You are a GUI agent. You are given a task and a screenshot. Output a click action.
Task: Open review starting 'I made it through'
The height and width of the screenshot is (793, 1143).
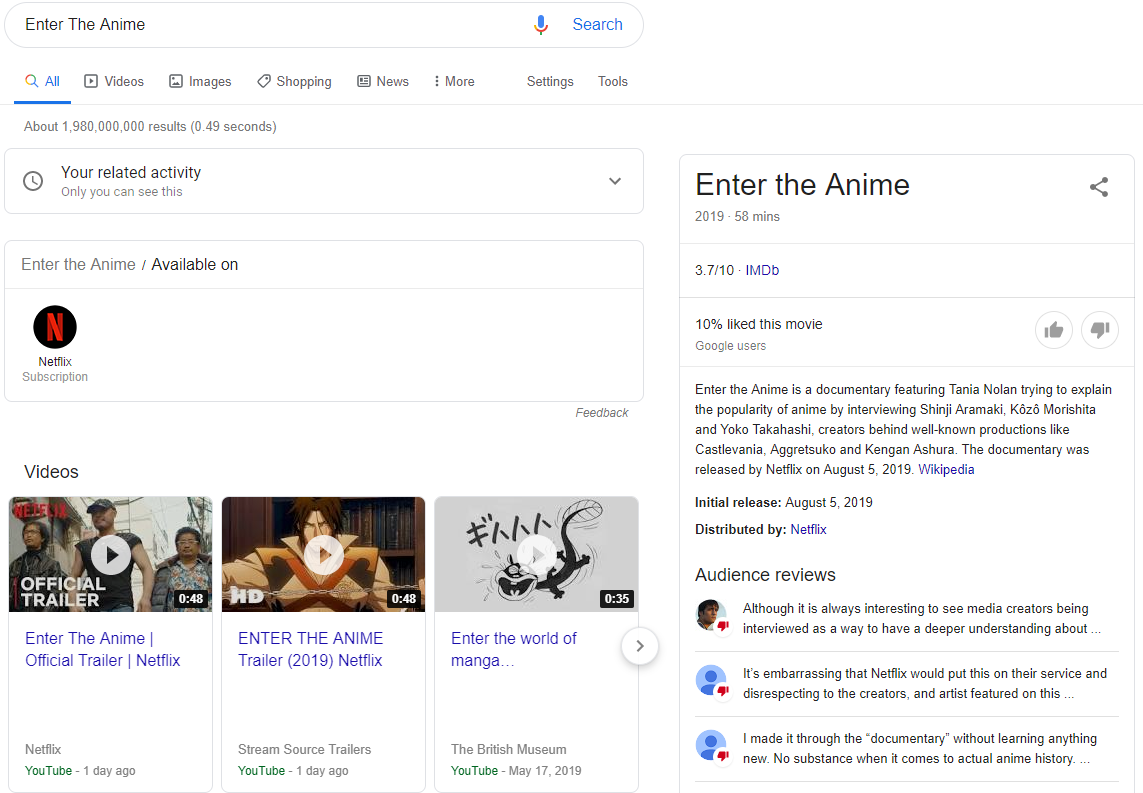[919, 749]
